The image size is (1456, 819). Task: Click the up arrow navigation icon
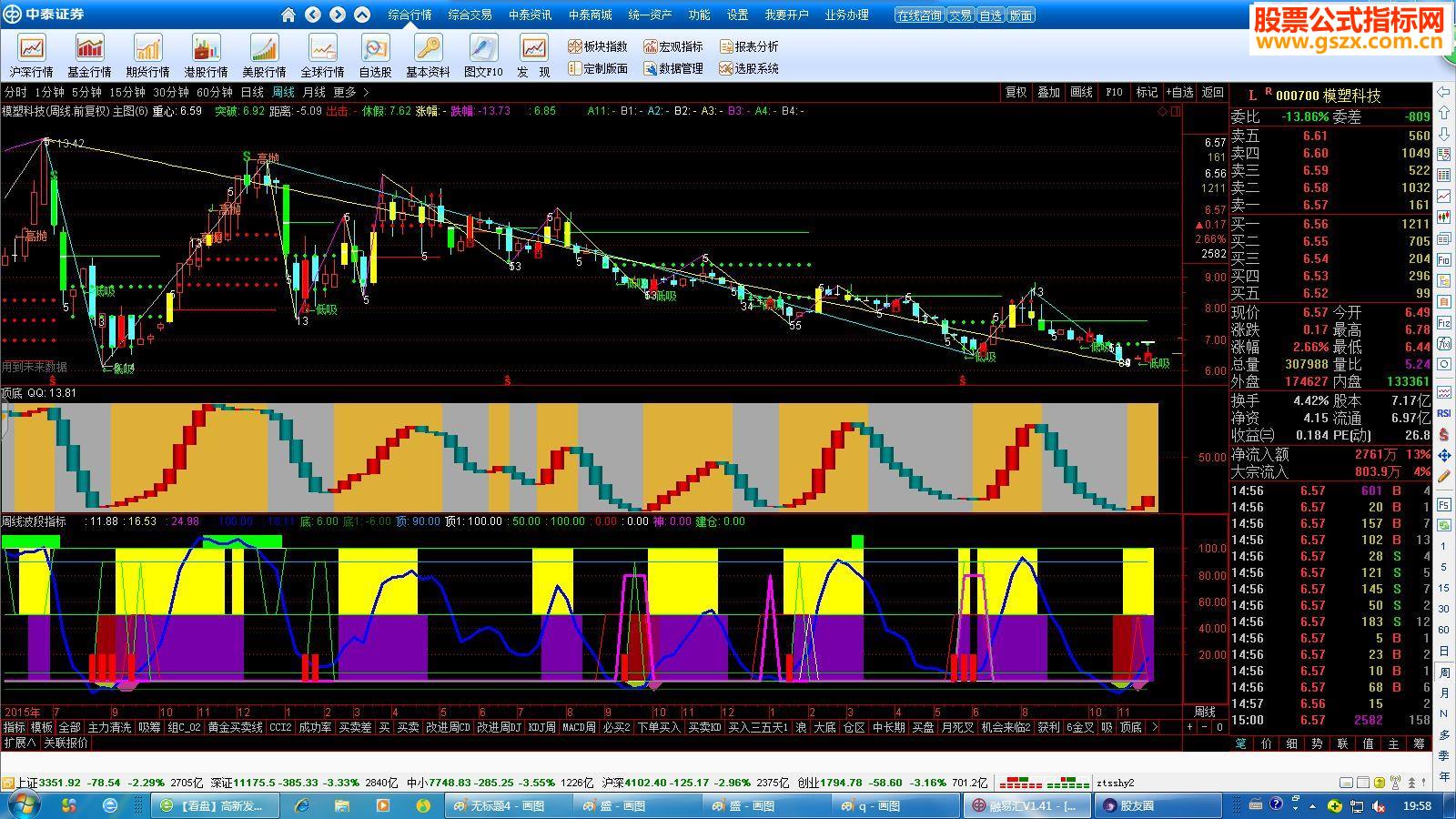362,15
